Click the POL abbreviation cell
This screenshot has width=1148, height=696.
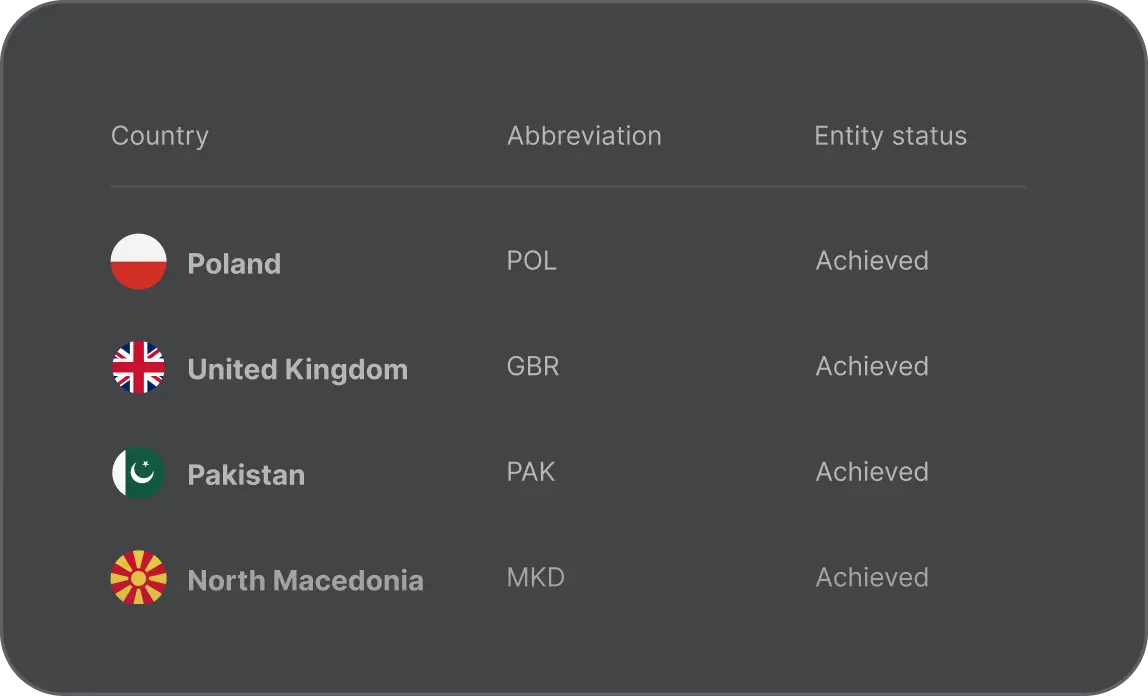click(x=531, y=261)
